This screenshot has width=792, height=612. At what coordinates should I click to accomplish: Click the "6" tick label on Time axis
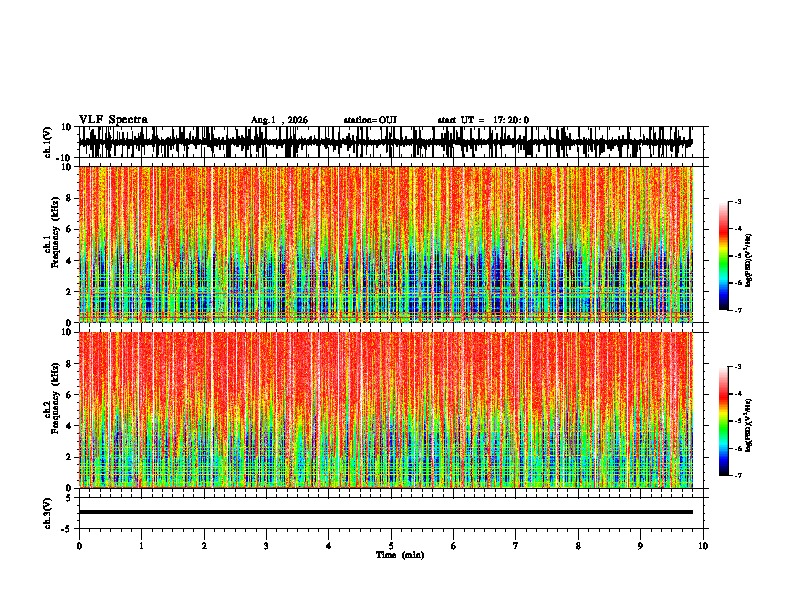pos(454,546)
